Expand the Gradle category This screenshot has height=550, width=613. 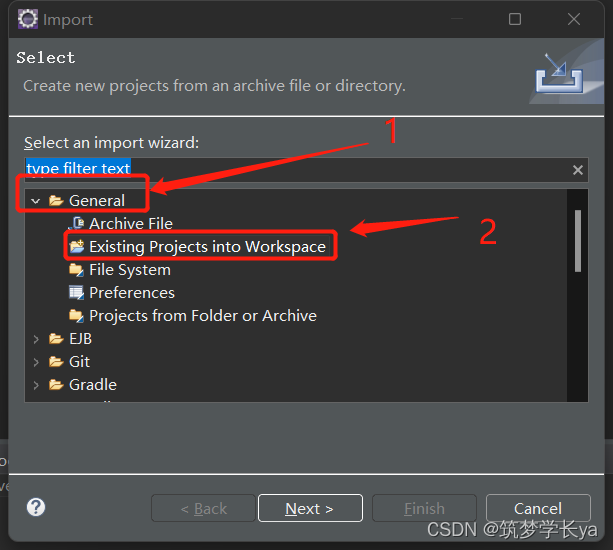click(x=36, y=385)
